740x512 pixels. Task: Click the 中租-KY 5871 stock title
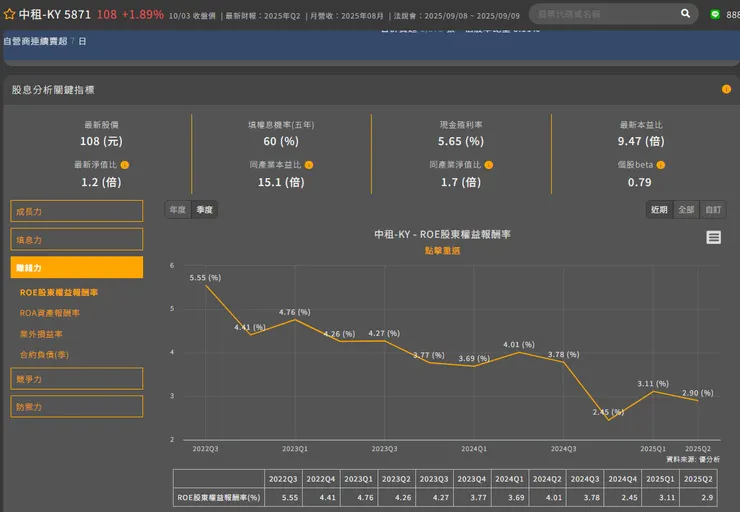pyautogui.click(x=55, y=14)
